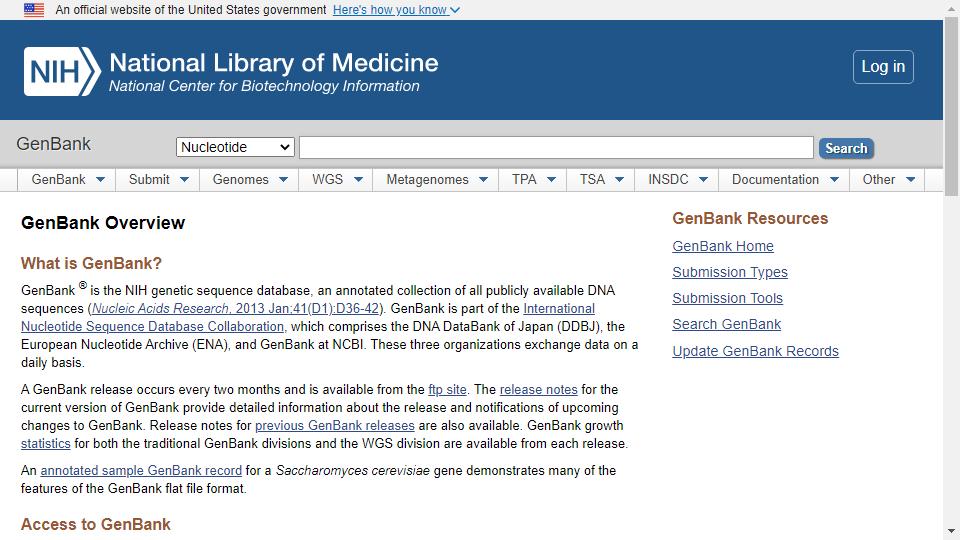The height and width of the screenshot is (540, 960).
Task: Click the scrollbar down arrow
Action: coord(951,531)
